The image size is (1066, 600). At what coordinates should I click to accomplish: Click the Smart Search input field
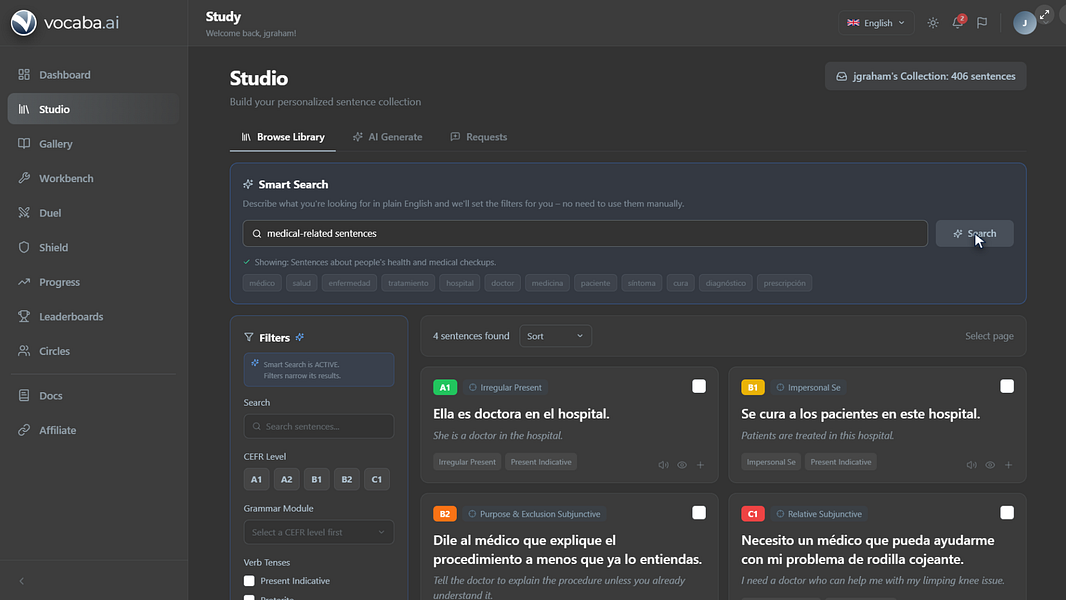585,233
